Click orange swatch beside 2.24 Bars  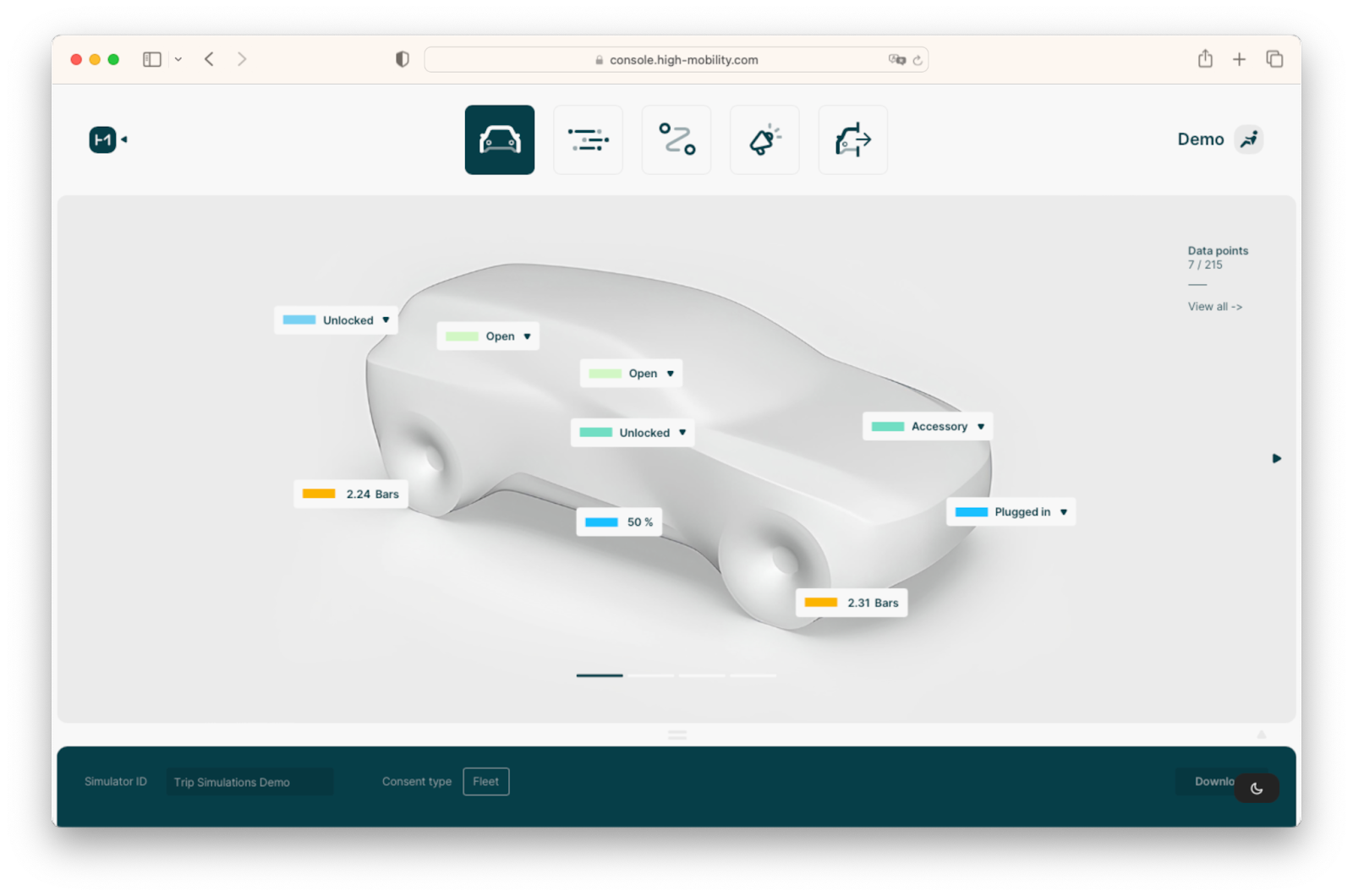point(319,494)
